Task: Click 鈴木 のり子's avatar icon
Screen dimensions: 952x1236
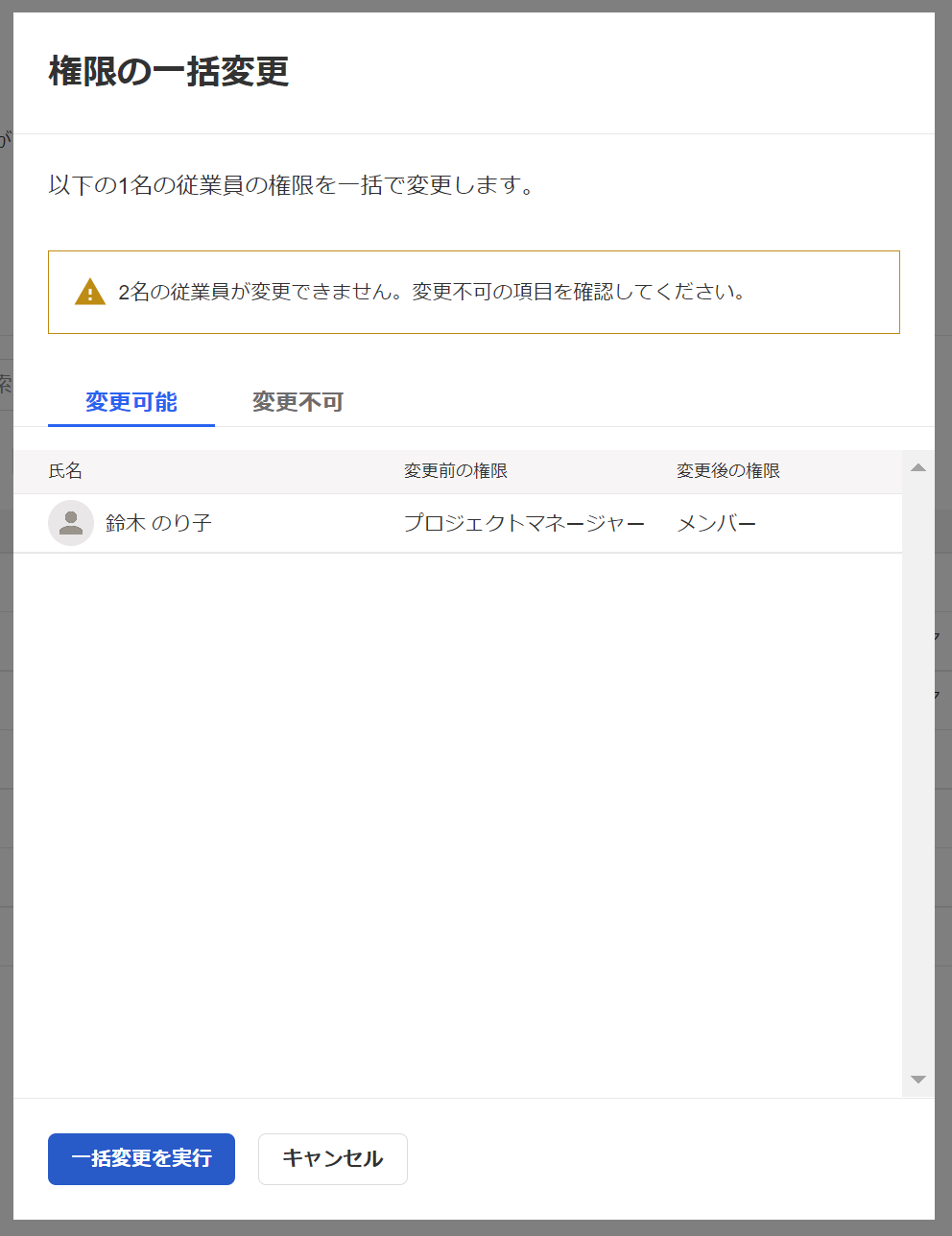Action: point(71,523)
